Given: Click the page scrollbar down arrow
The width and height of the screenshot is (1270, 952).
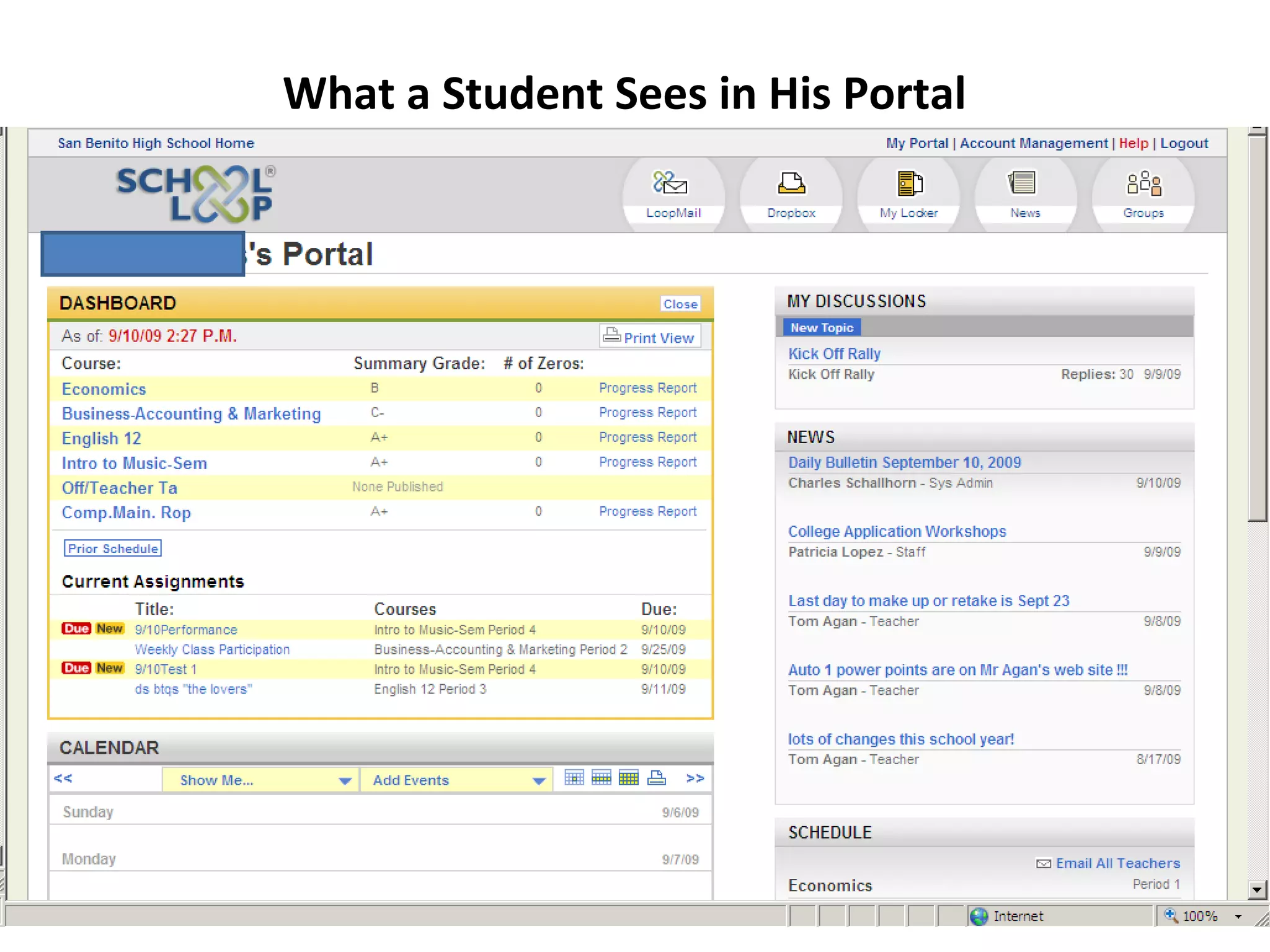Looking at the screenshot, I should coord(1256,889).
